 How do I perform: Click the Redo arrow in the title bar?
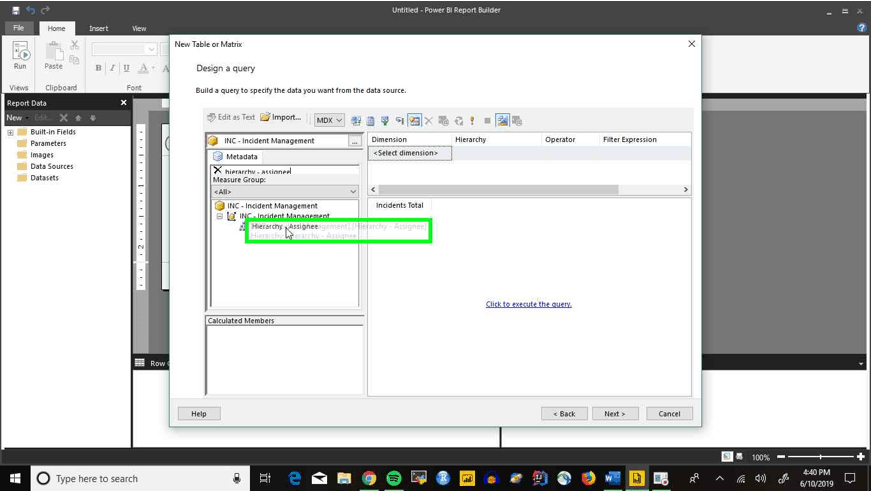coord(45,10)
